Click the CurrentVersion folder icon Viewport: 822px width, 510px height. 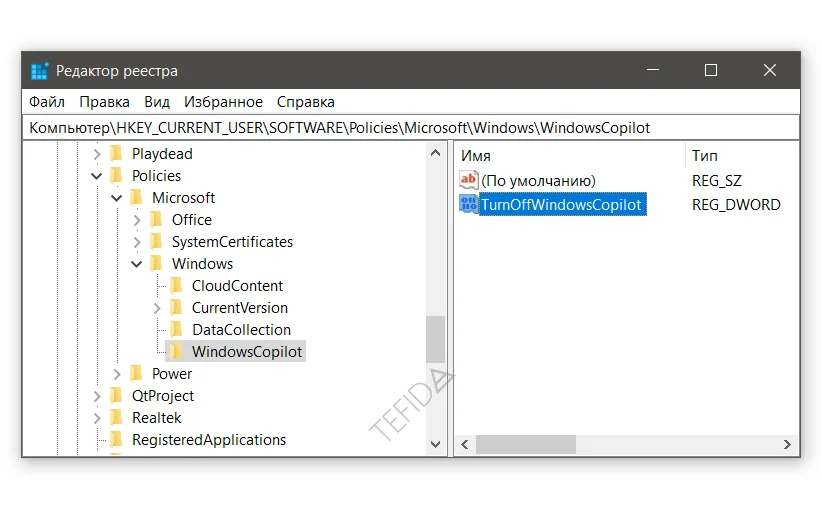pyautogui.click(x=177, y=308)
